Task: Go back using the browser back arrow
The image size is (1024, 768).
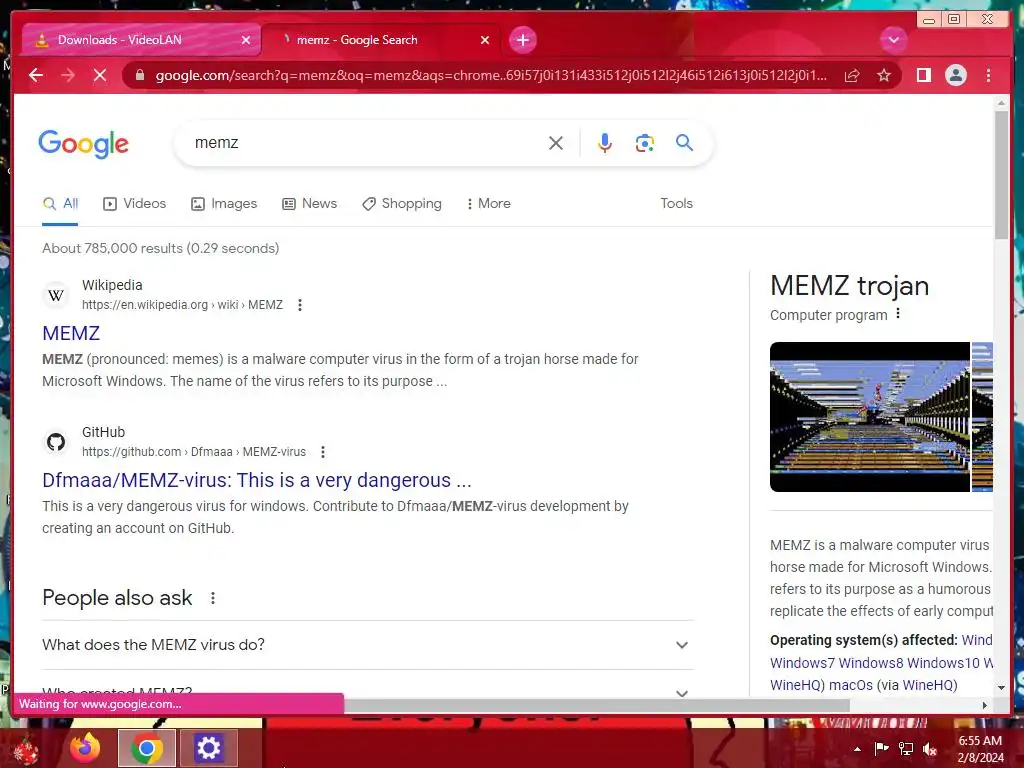Action: point(36,75)
